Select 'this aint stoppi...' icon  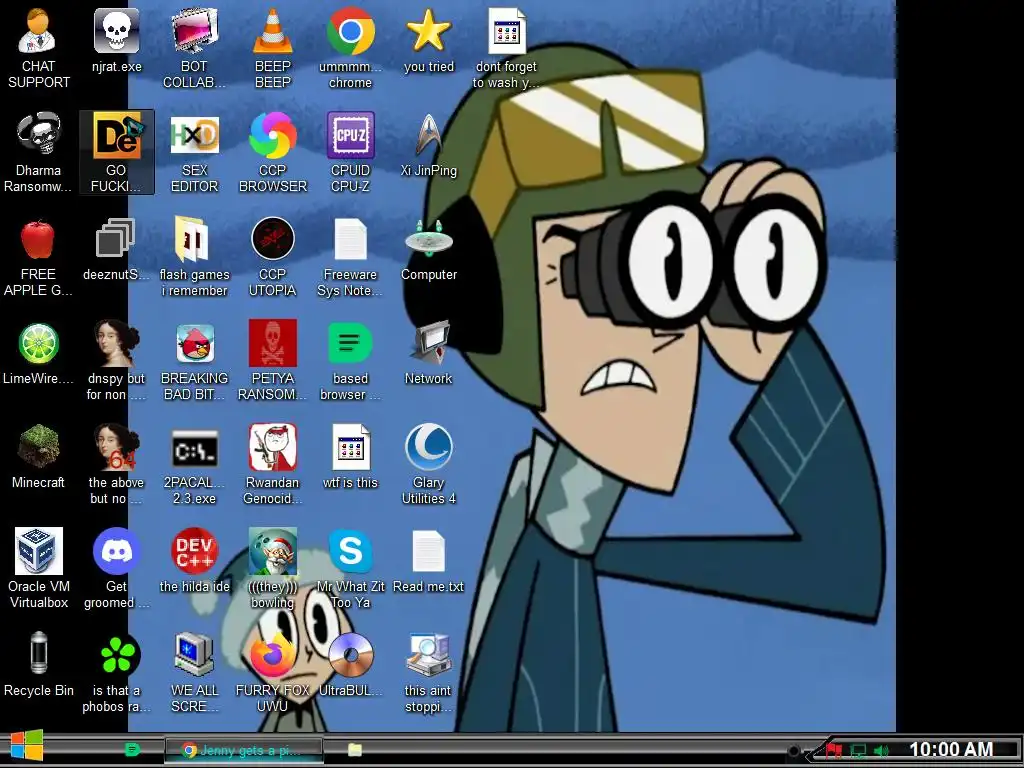(x=428, y=672)
